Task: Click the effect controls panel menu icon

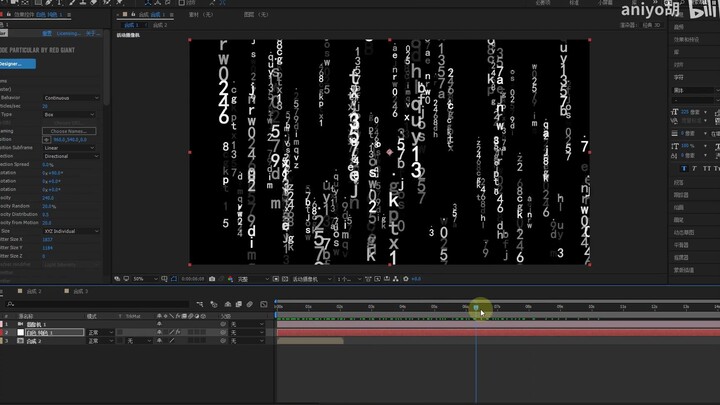Action: [69, 15]
